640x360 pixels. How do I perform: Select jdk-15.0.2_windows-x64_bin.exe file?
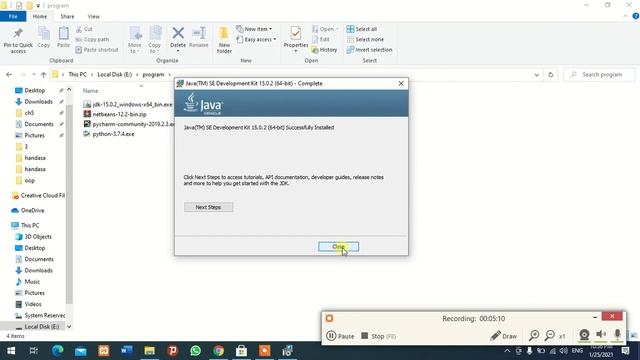[128, 104]
